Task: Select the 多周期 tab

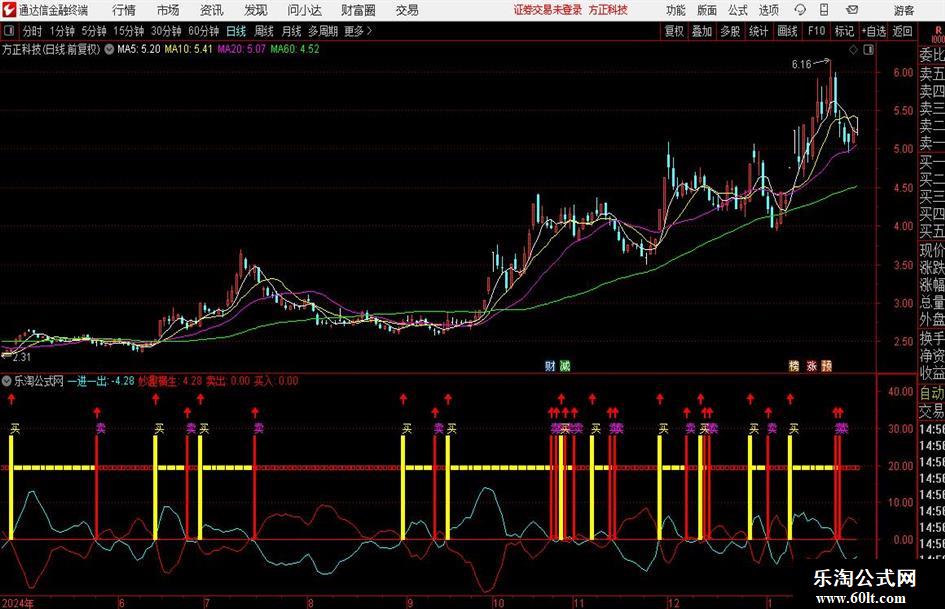Action: click(323, 31)
